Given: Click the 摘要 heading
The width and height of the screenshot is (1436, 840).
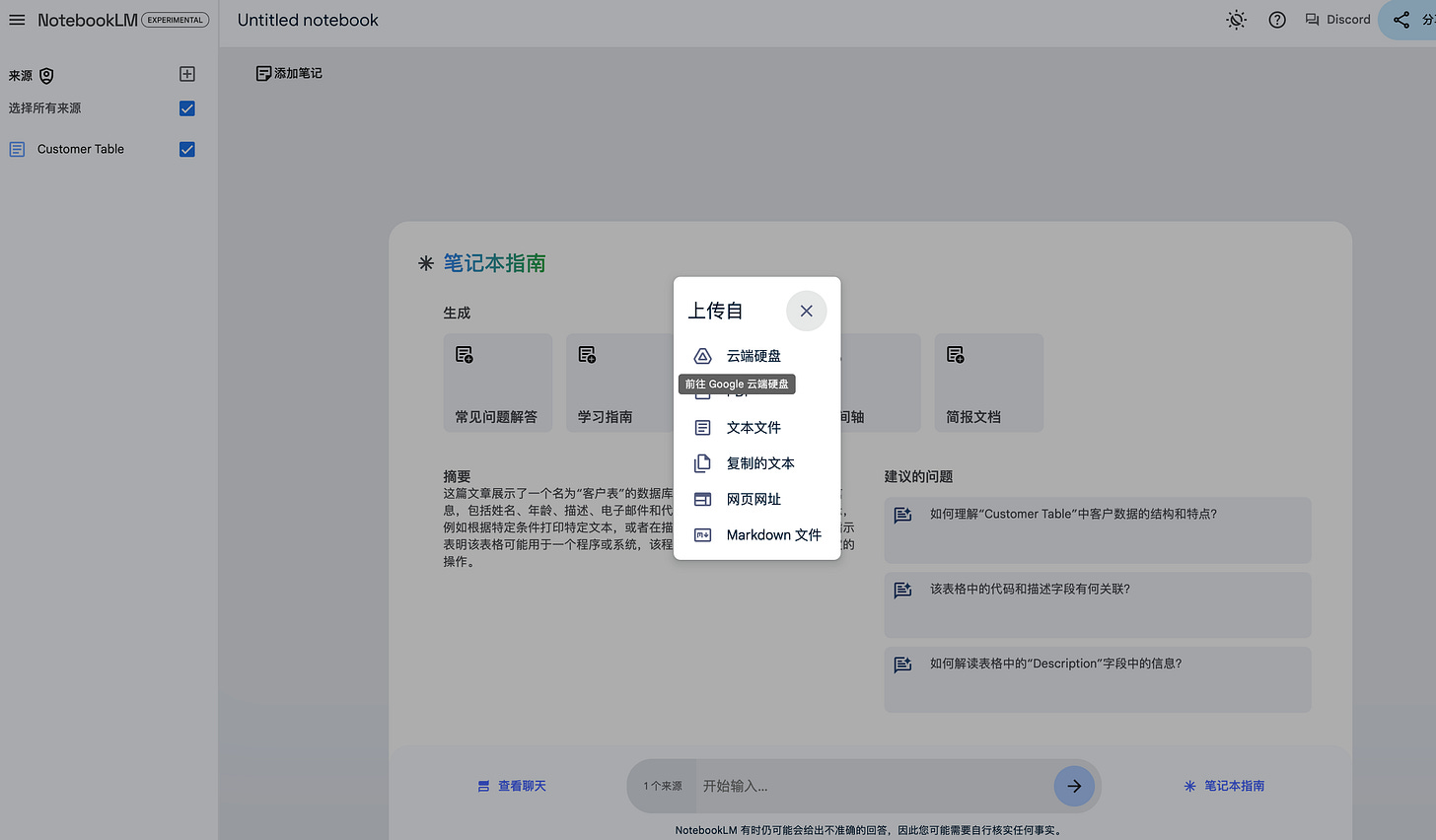Looking at the screenshot, I should click(x=457, y=476).
